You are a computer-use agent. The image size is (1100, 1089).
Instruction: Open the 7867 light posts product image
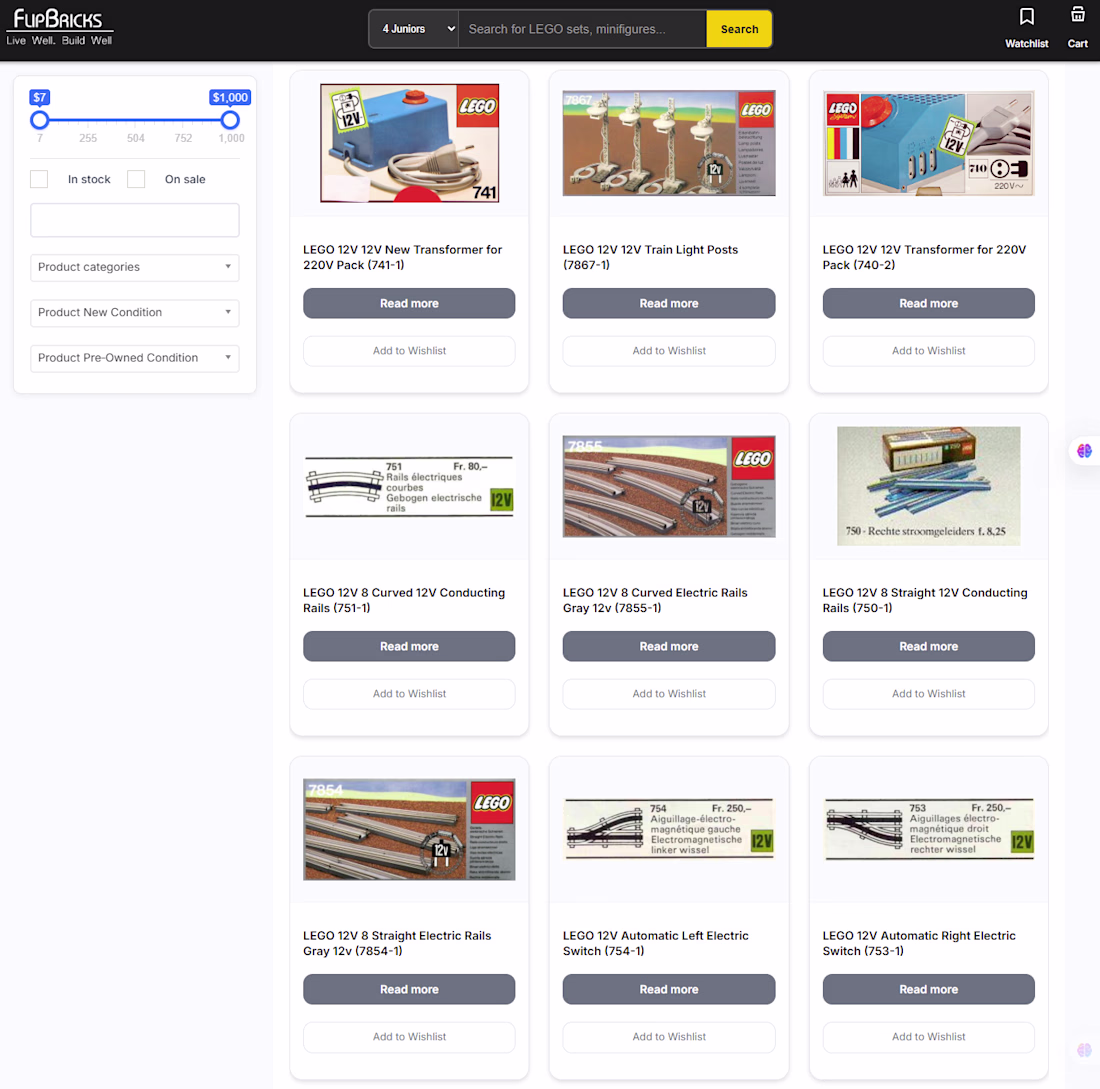coord(669,143)
